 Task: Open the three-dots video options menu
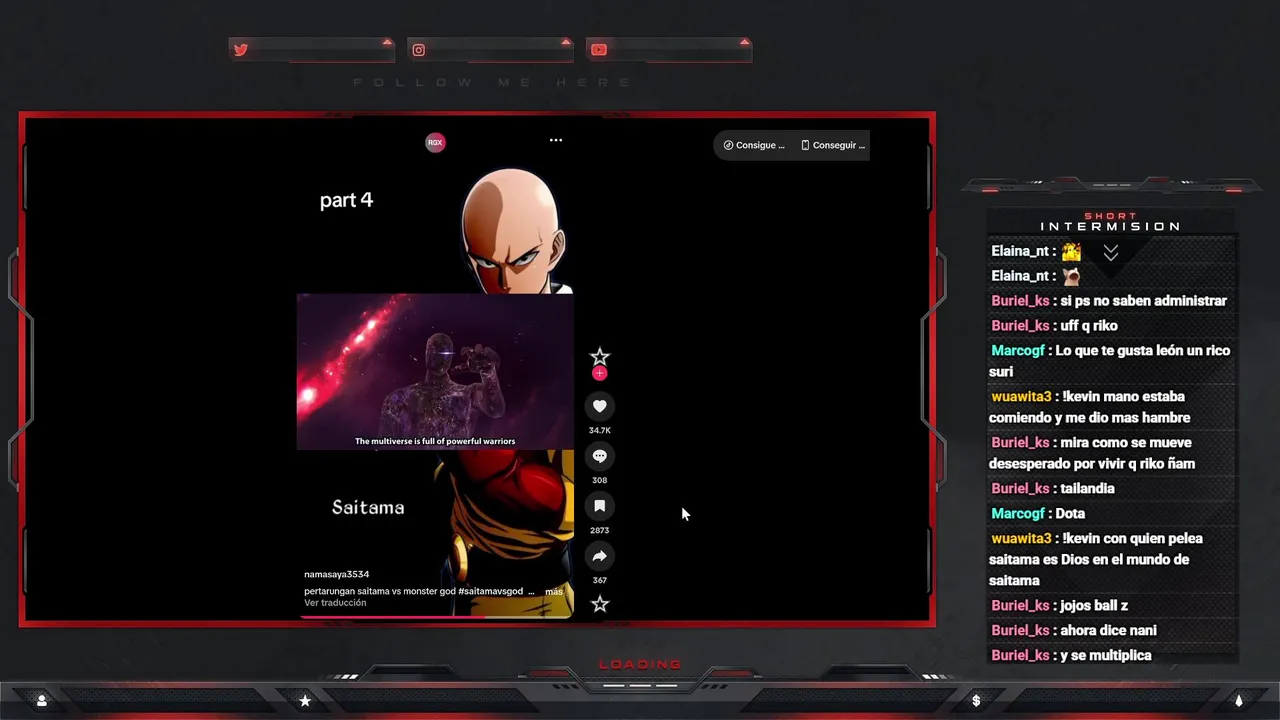coord(556,140)
